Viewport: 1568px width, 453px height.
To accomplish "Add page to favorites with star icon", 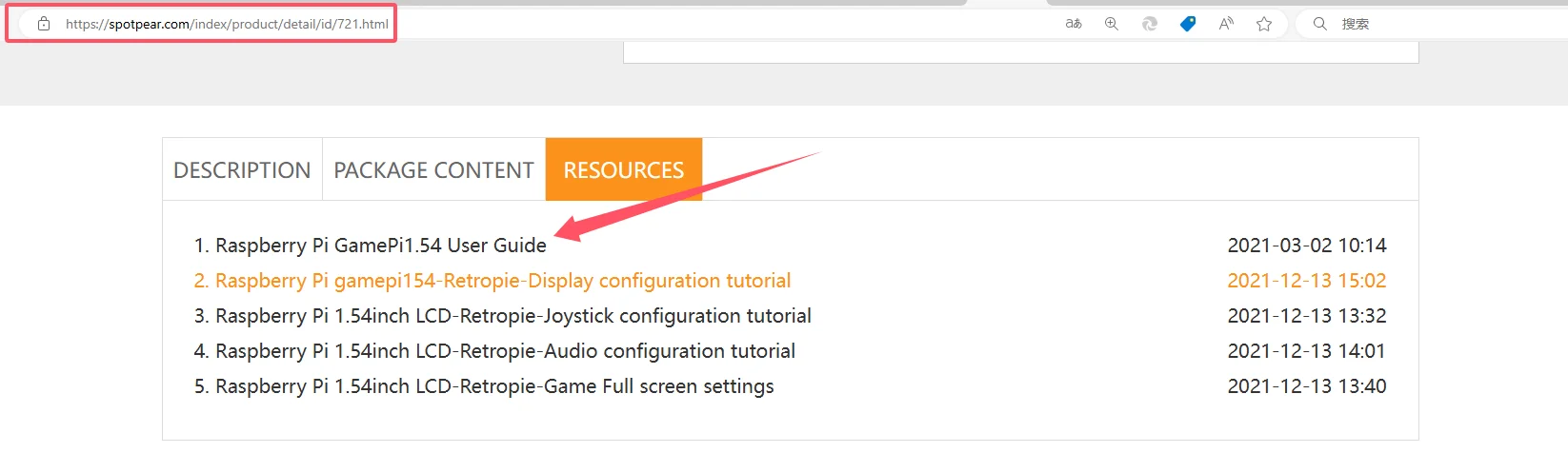I will tap(1264, 24).
